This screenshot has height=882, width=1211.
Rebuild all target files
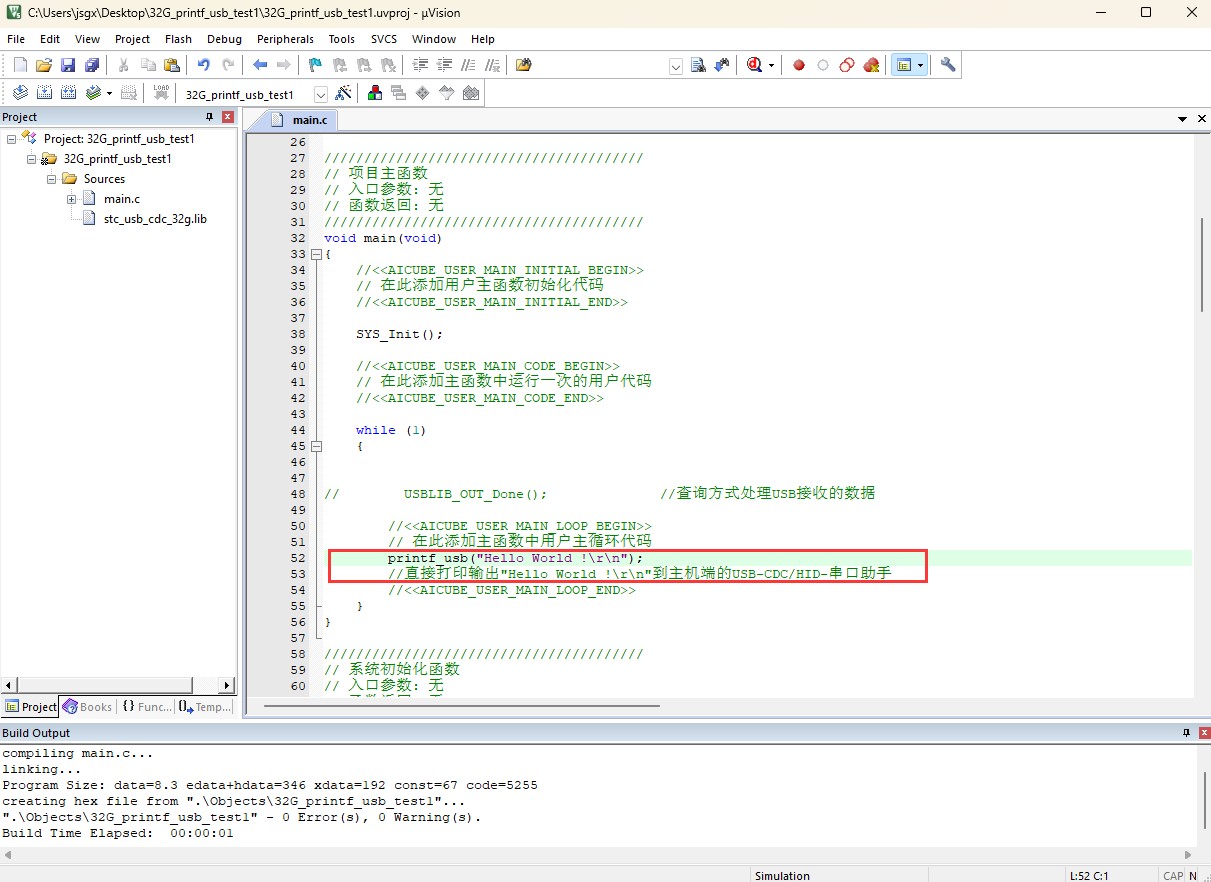pyautogui.click(x=68, y=93)
